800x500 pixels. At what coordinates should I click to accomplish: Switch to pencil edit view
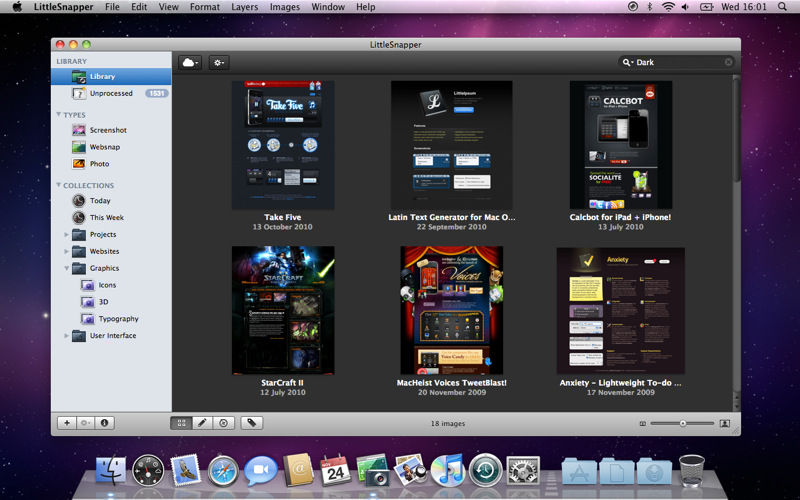[x=203, y=423]
